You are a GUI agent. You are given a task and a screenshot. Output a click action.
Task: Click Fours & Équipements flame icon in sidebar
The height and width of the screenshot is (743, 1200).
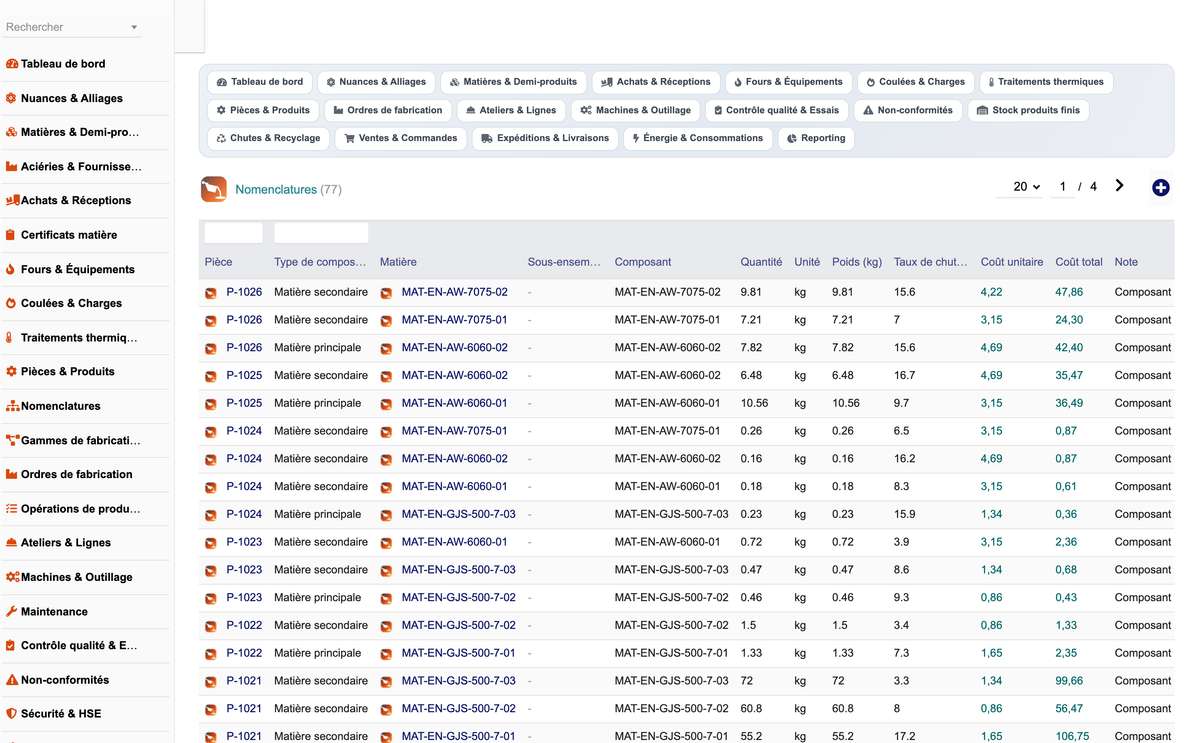(11, 269)
